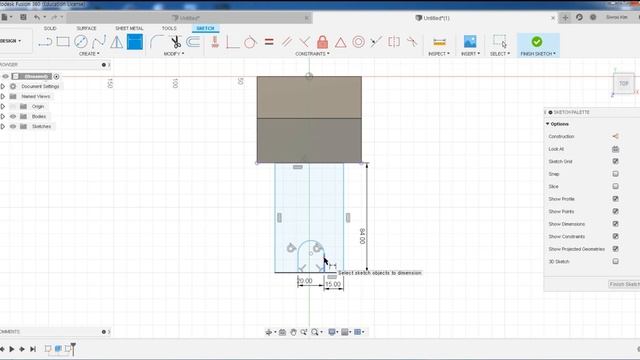Viewport: 640px width, 360px height.
Task: Apply the Equal constraint
Action: [269, 42]
